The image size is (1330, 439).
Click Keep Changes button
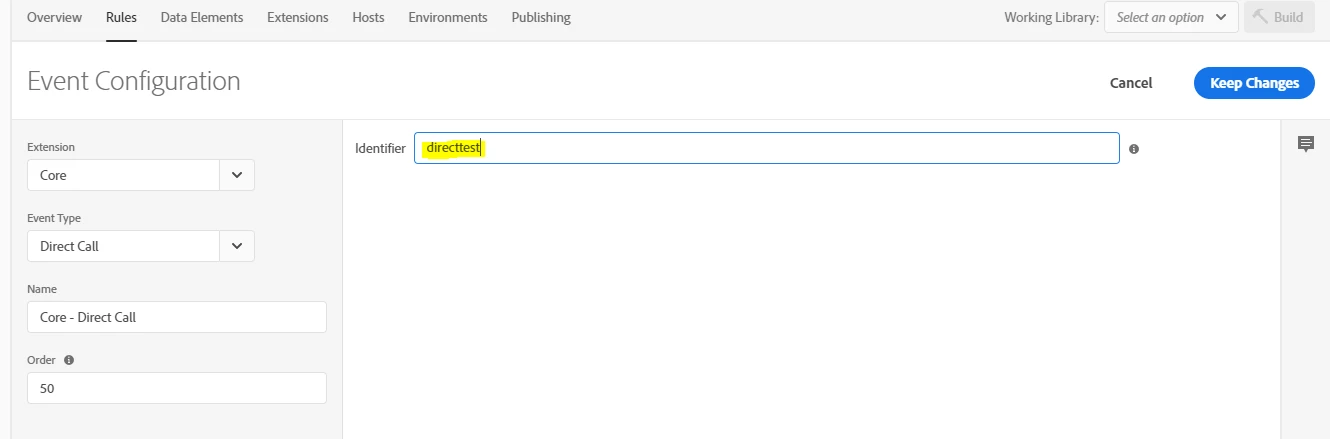(x=1254, y=83)
